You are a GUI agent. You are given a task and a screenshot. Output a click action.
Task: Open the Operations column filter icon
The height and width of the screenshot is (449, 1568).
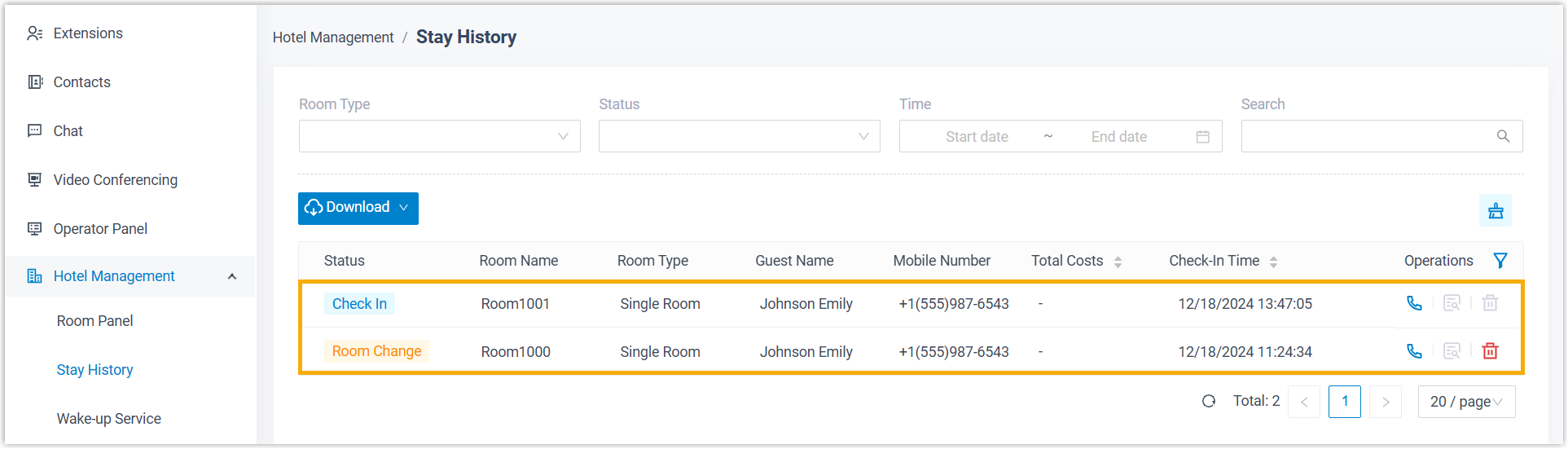pyautogui.click(x=1500, y=261)
